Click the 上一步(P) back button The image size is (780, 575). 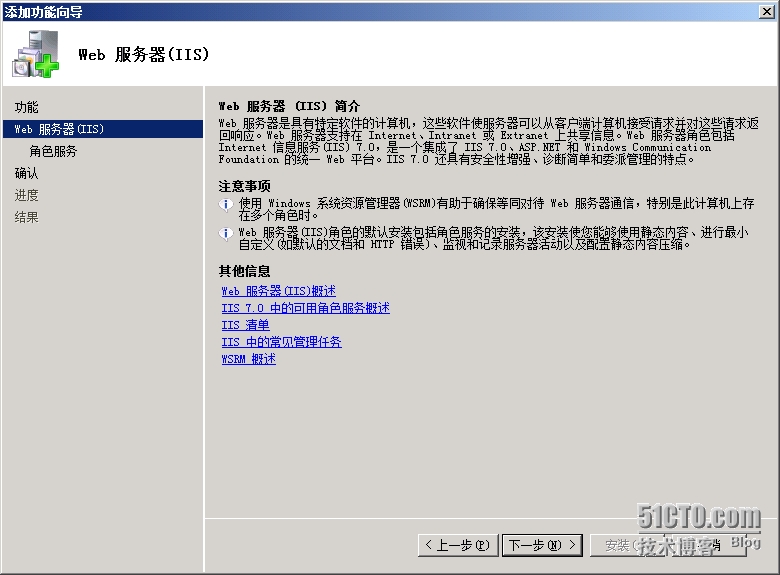[458, 545]
